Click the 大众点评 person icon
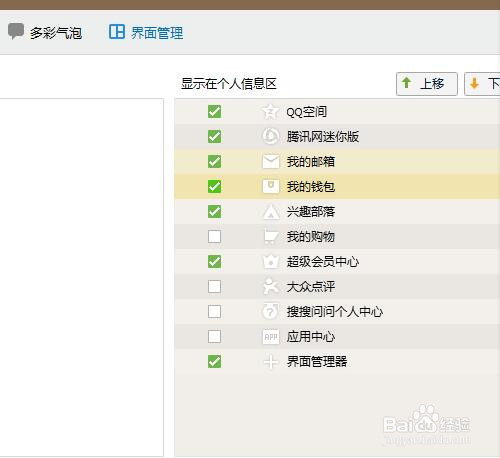 coord(270,286)
